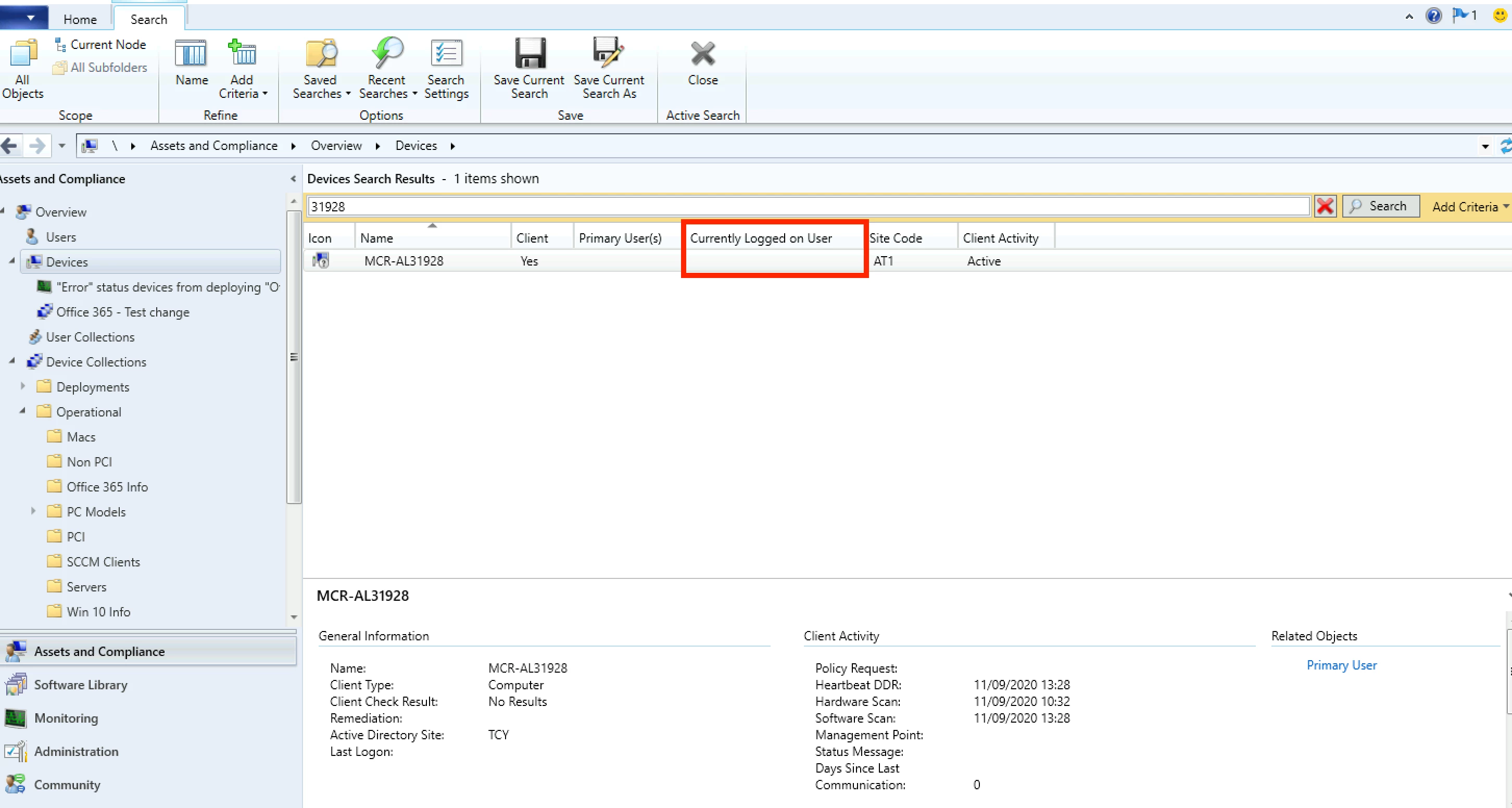Screen dimensions: 1512x808
Task: Open the Software Library workspace
Action: 80,685
